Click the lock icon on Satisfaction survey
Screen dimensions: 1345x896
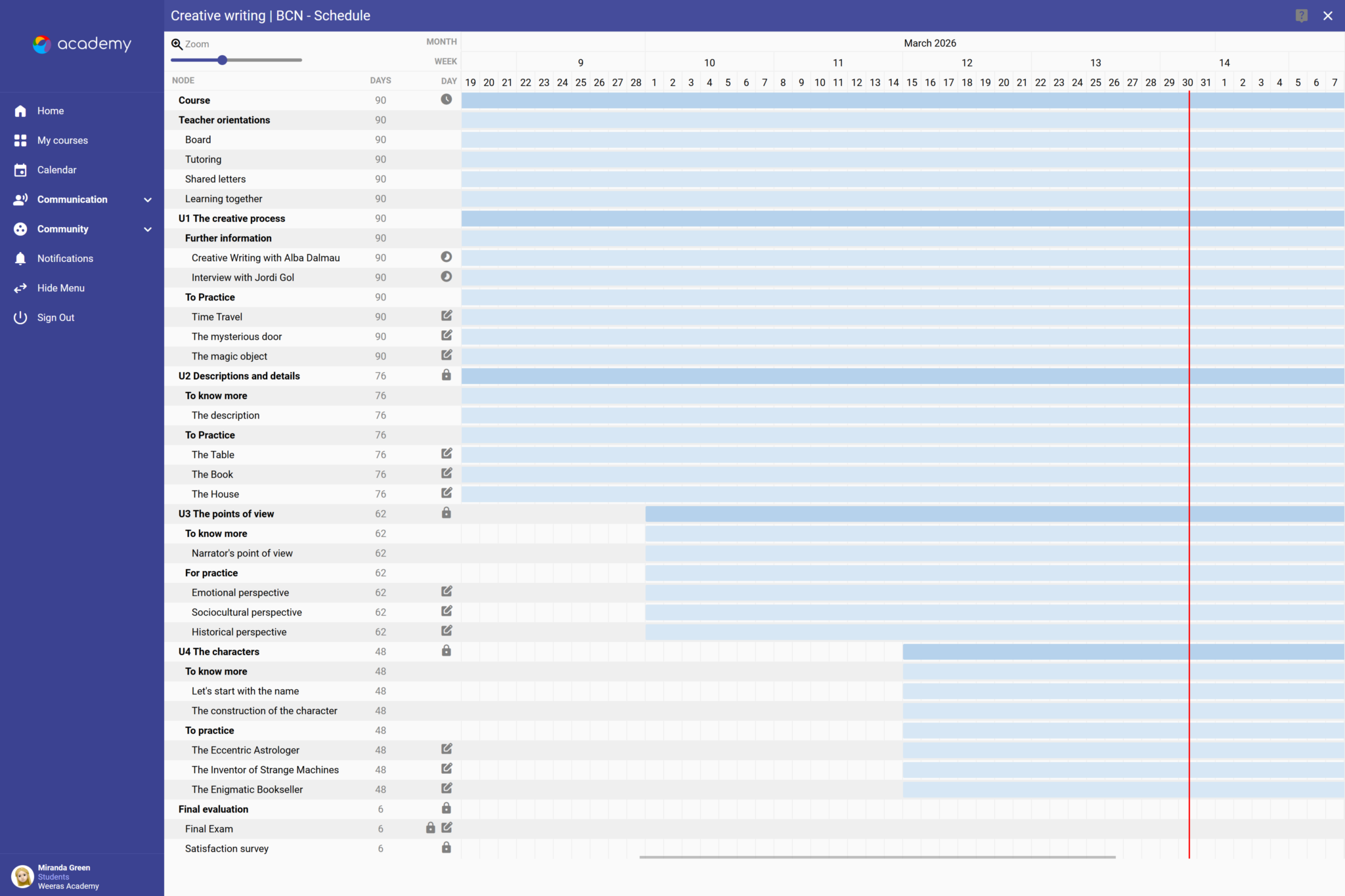pos(446,847)
